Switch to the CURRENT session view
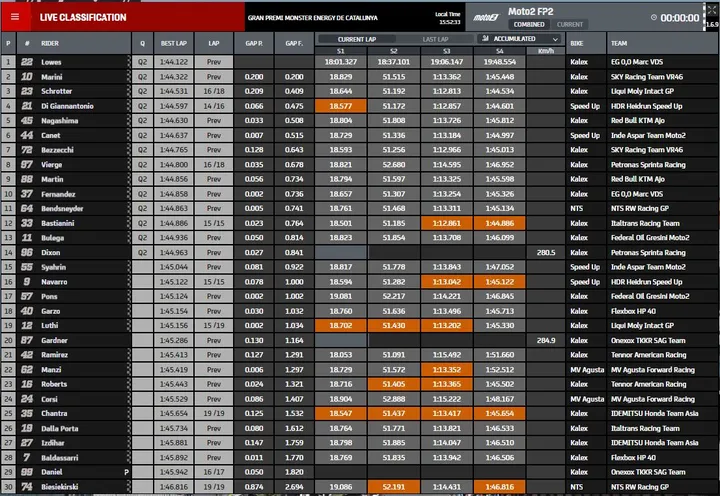This screenshot has width=720, height=496. [570, 24]
